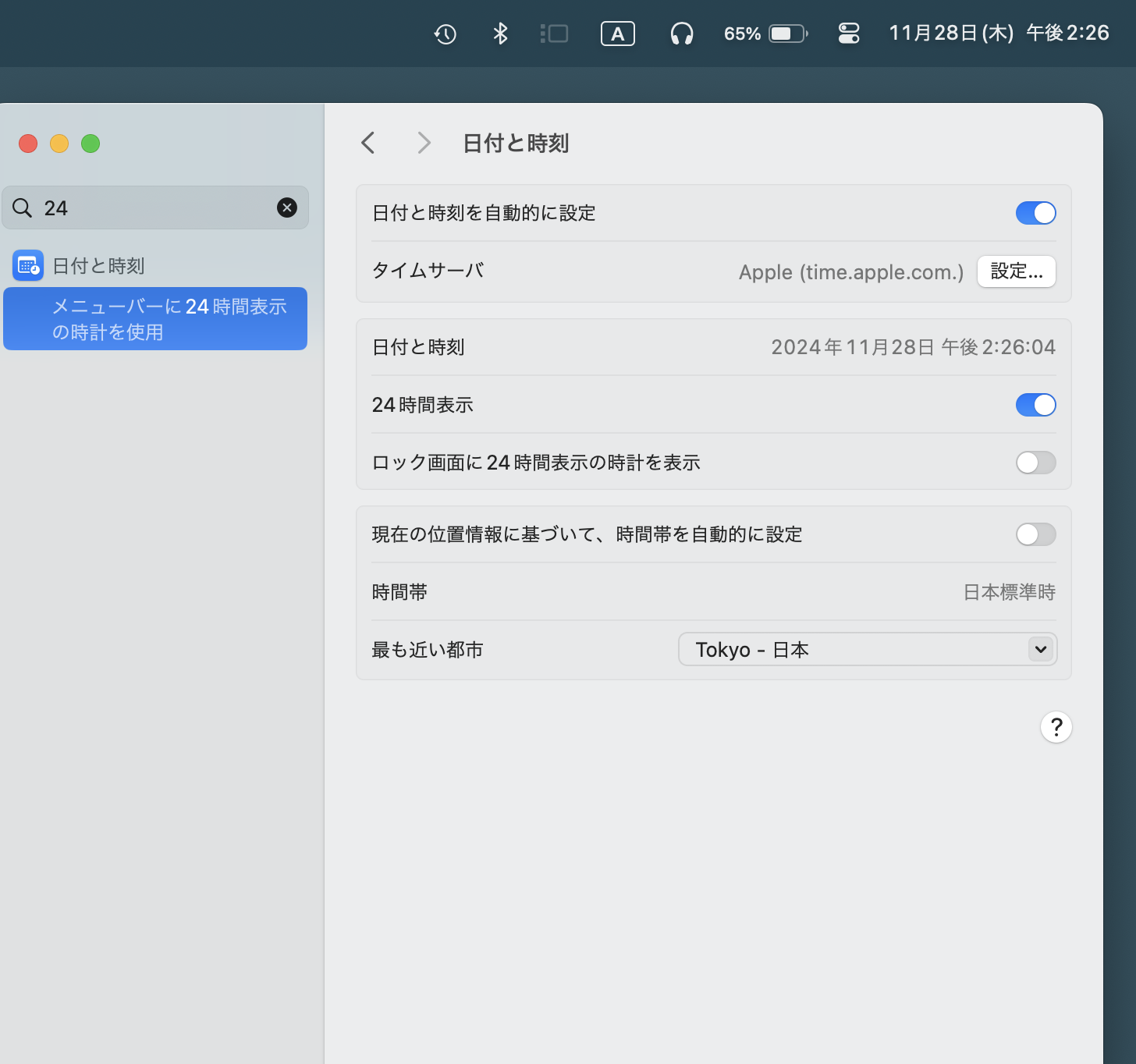Open the input source 'A' menu
This screenshot has width=1136, height=1064.
(x=618, y=34)
